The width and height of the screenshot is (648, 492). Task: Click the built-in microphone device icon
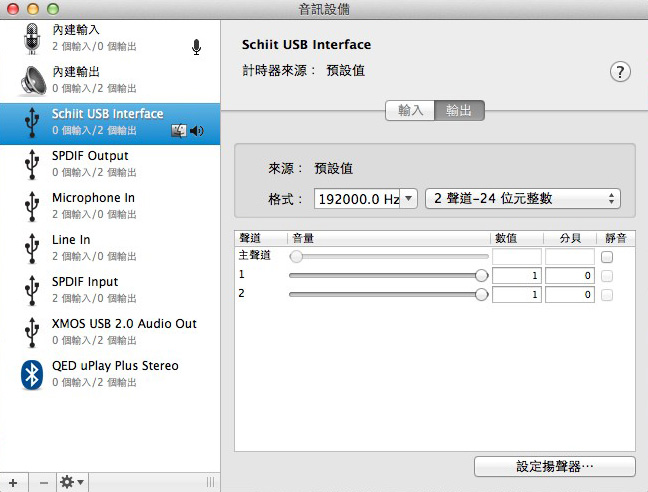click(x=32, y=38)
